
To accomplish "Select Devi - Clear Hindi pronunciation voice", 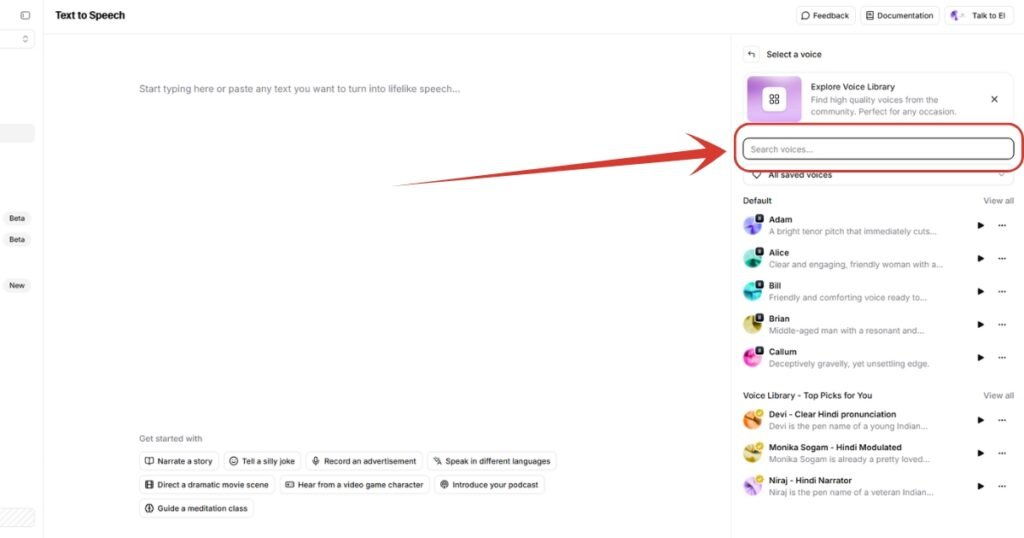I will coord(832,414).
